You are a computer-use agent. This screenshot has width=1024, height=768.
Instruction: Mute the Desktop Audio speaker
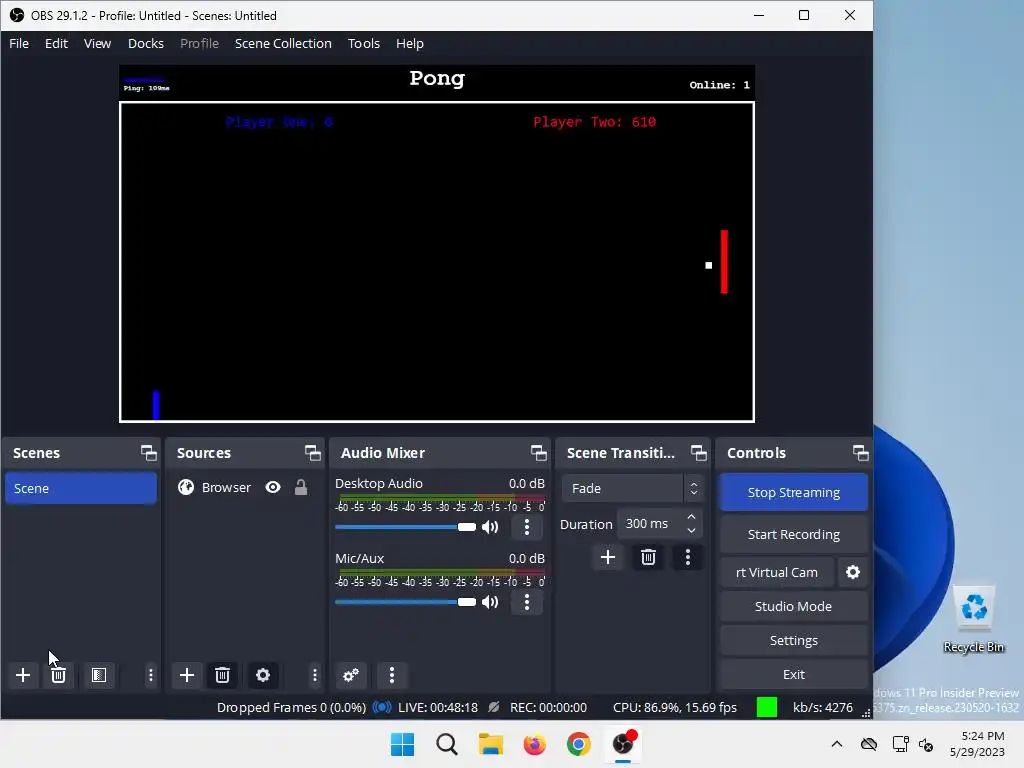pos(490,527)
